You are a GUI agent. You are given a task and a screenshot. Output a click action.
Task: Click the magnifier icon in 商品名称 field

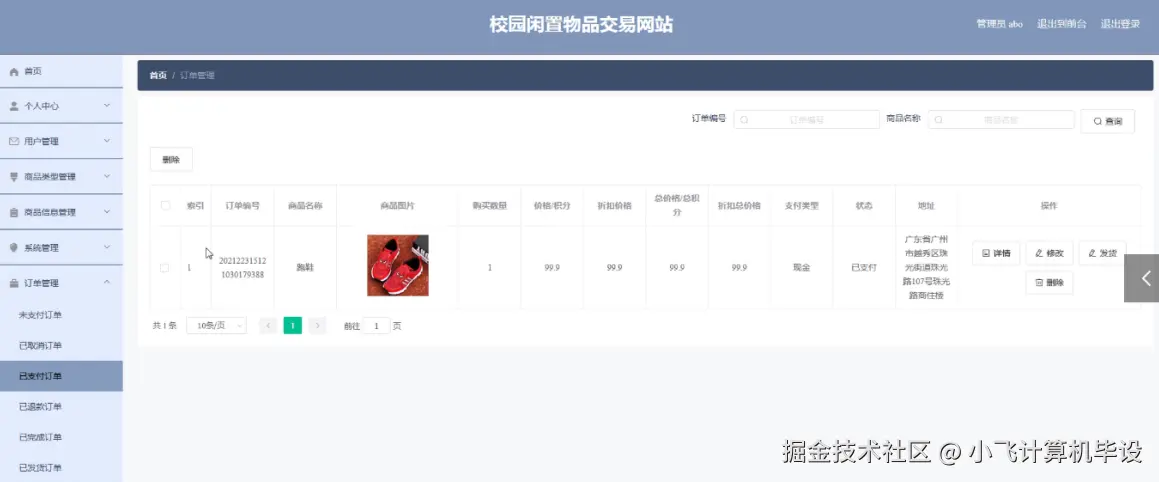[x=939, y=120]
